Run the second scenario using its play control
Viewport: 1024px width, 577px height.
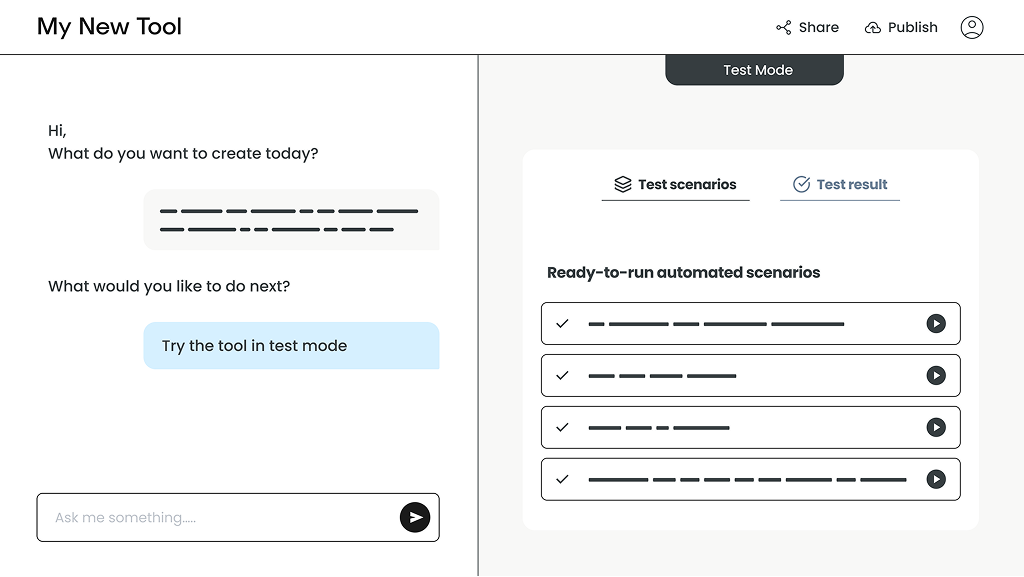[937, 375]
